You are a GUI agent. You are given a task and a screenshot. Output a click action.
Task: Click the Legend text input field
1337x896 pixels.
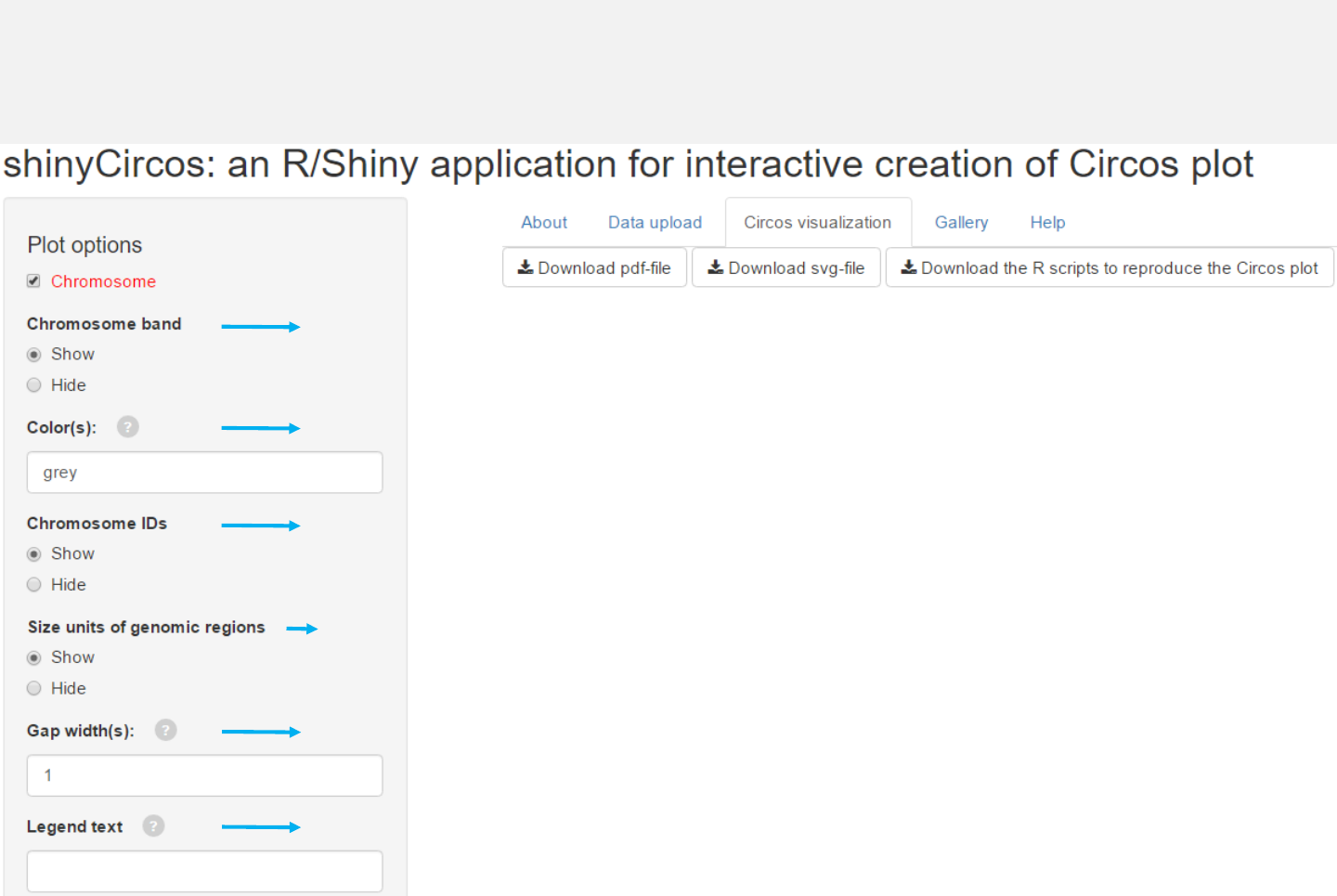(x=204, y=872)
